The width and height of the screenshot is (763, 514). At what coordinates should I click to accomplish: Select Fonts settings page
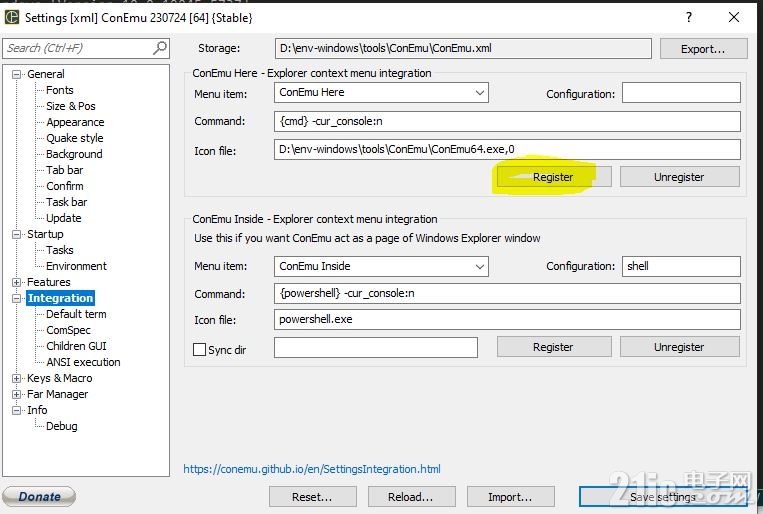(x=59, y=90)
